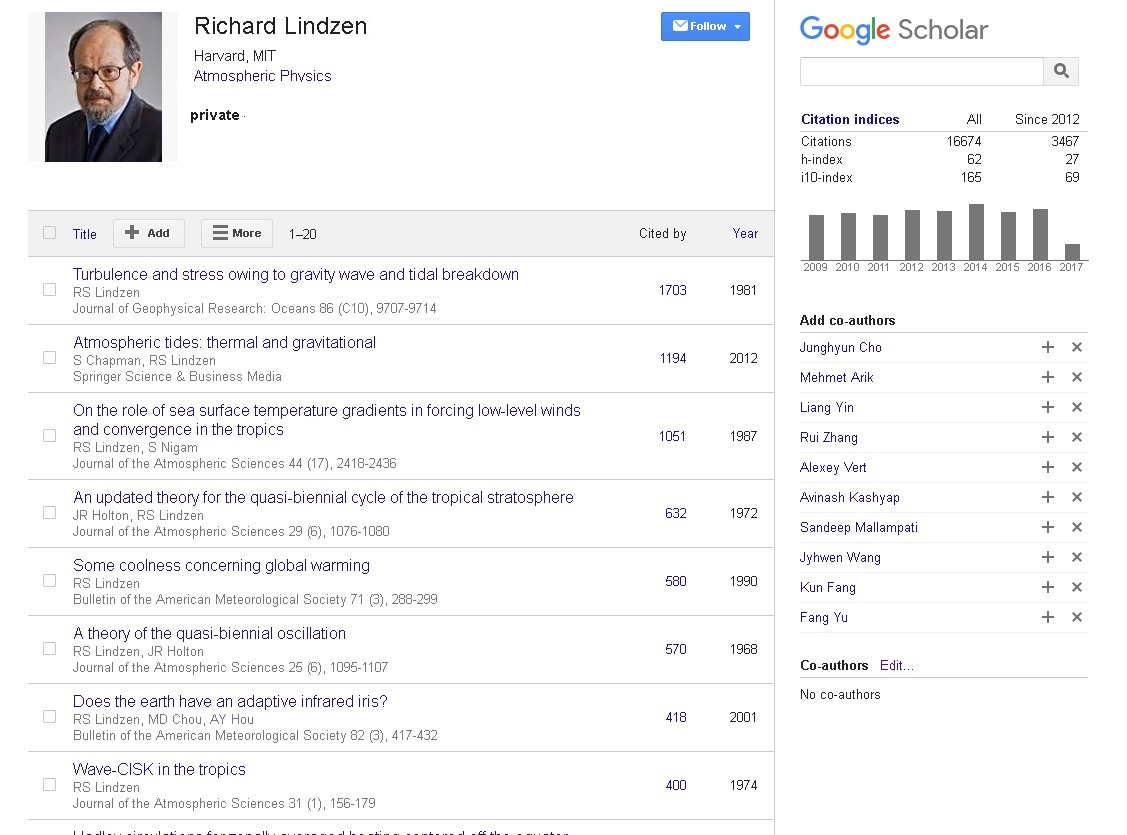
Task: Open Atmospheric tides: thermal and gravitational
Action: pyautogui.click(x=224, y=343)
